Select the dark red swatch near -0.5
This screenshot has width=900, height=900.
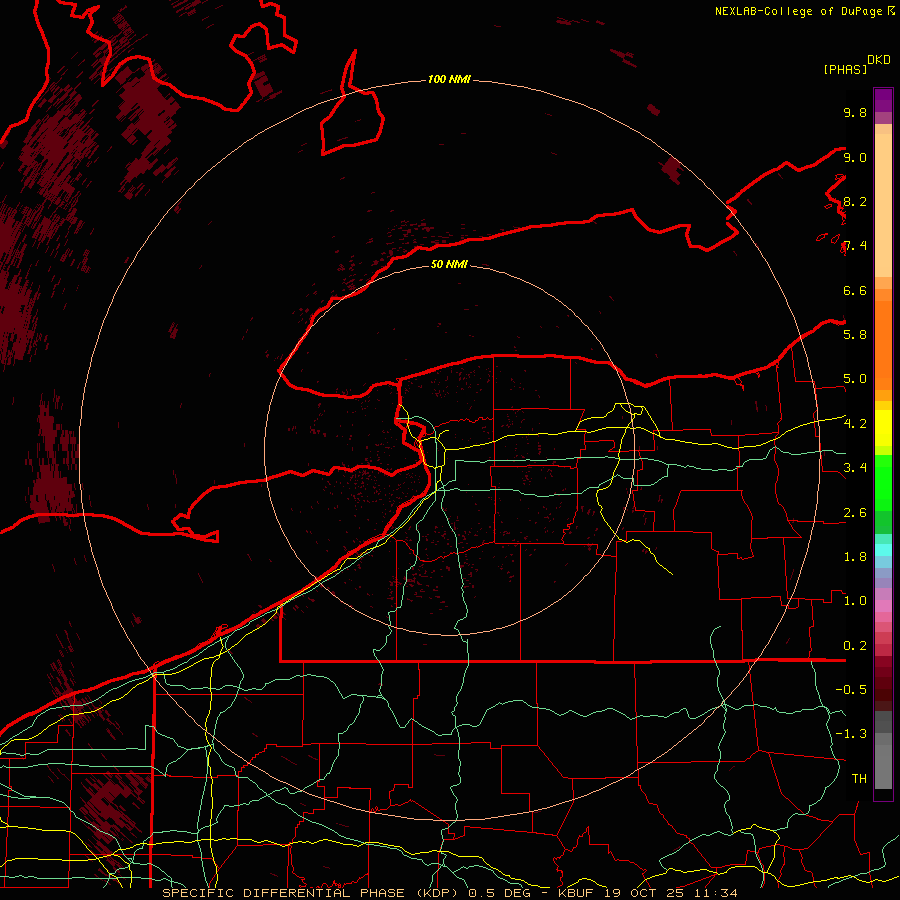point(883,688)
